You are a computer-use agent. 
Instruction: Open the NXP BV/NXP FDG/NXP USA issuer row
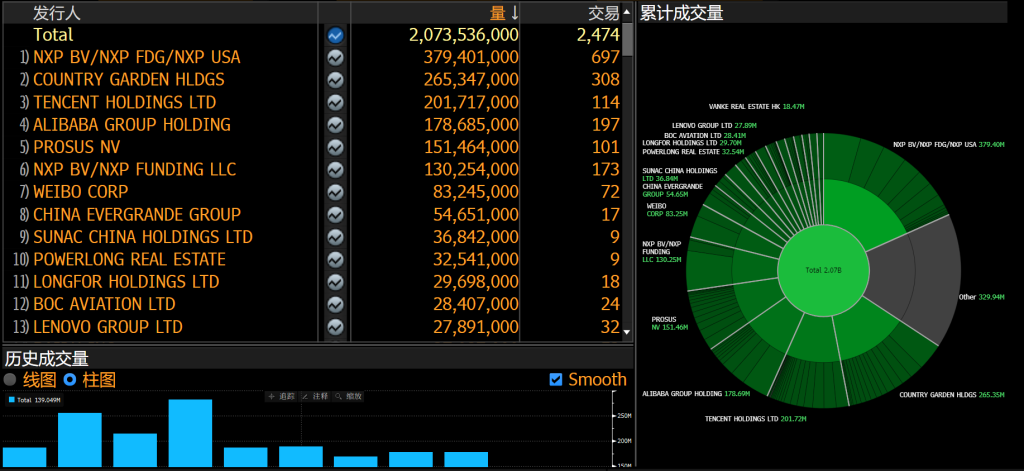[x=136, y=58]
